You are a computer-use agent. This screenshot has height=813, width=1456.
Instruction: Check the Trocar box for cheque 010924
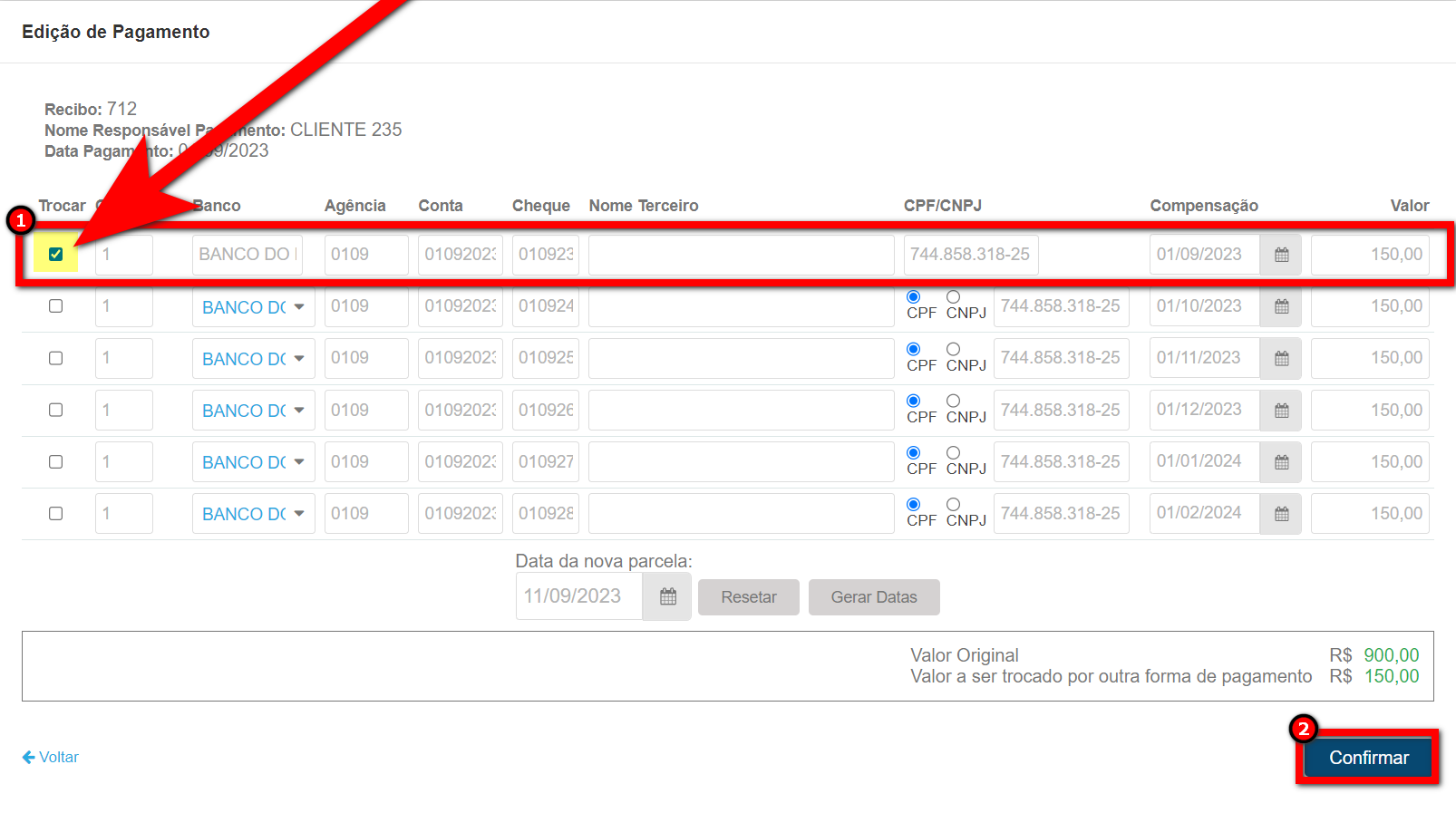pos(56,306)
